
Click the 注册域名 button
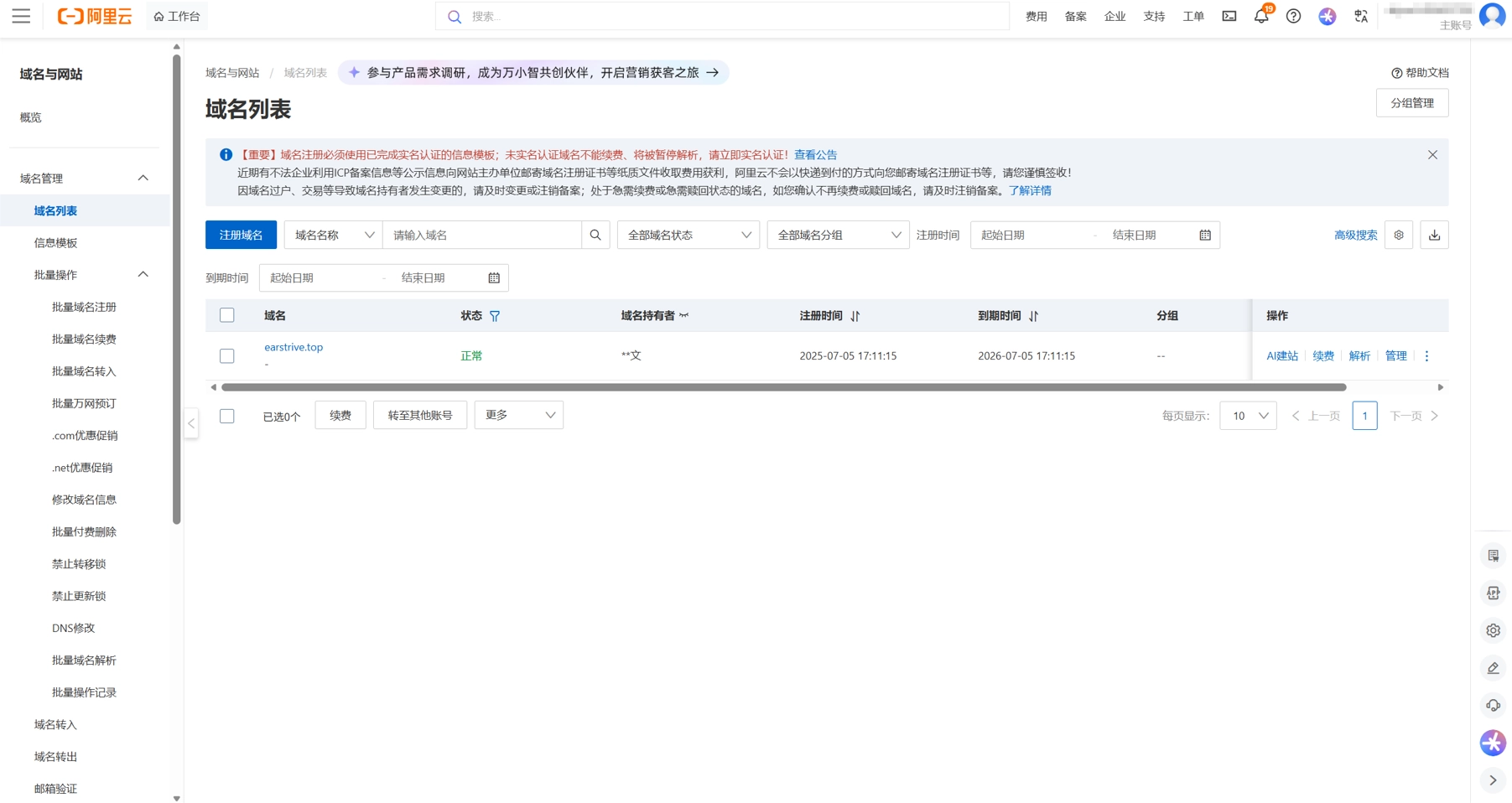[x=241, y=236]
